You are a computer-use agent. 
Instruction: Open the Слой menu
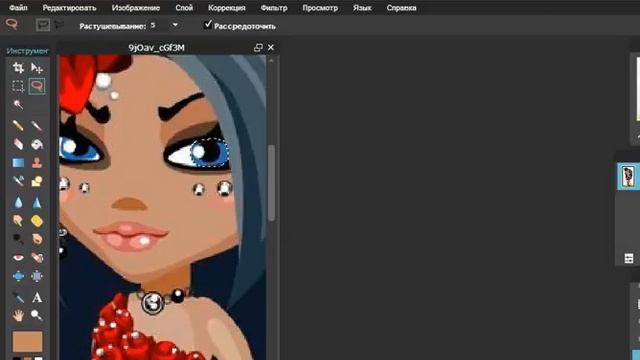click(x=184, y=8)
